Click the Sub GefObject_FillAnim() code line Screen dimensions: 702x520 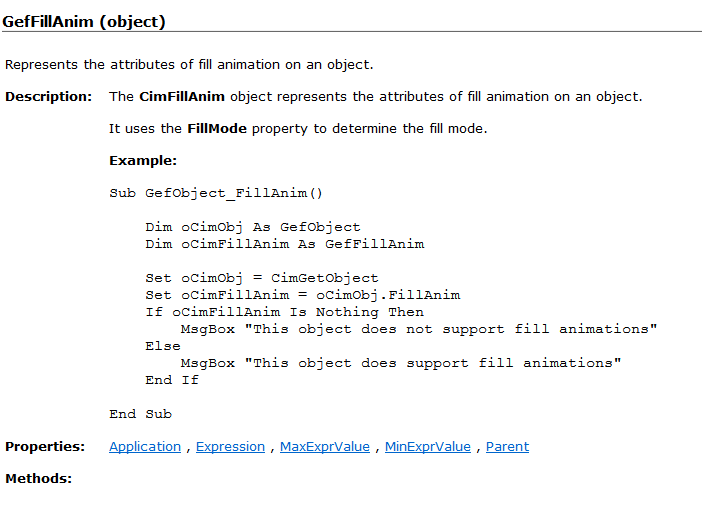(216, 193)
